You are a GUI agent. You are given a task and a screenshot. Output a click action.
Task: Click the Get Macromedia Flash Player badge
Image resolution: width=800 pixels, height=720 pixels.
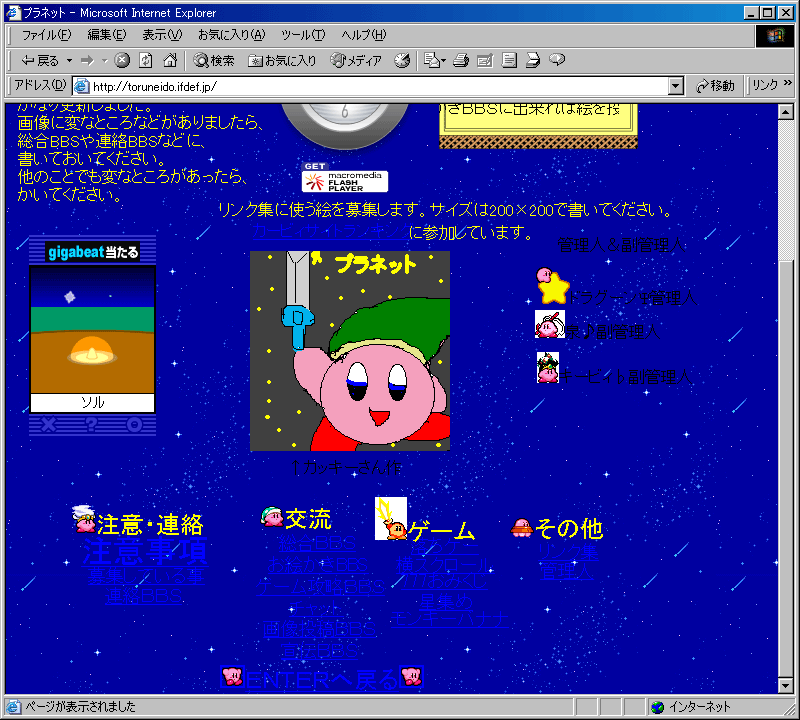click(x=345, y=177)
